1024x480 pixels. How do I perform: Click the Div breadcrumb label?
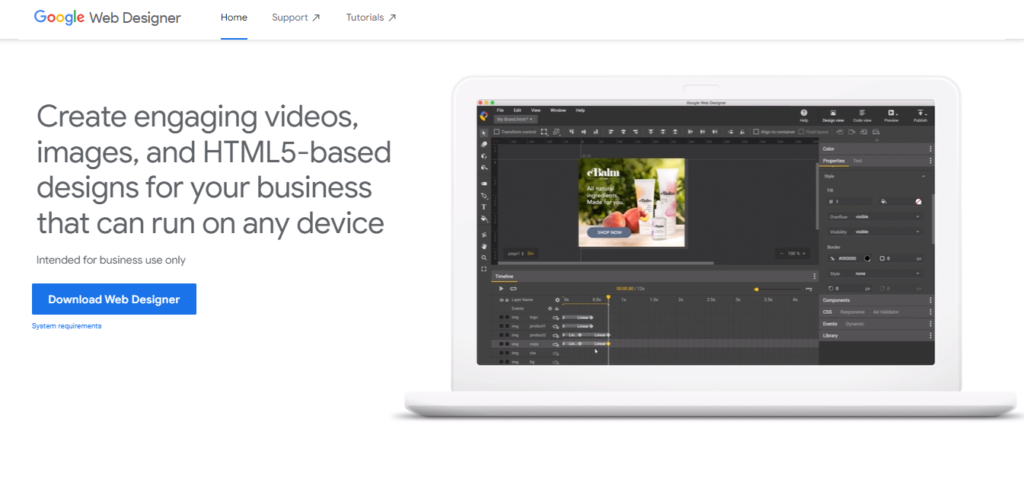pos(531,253)
